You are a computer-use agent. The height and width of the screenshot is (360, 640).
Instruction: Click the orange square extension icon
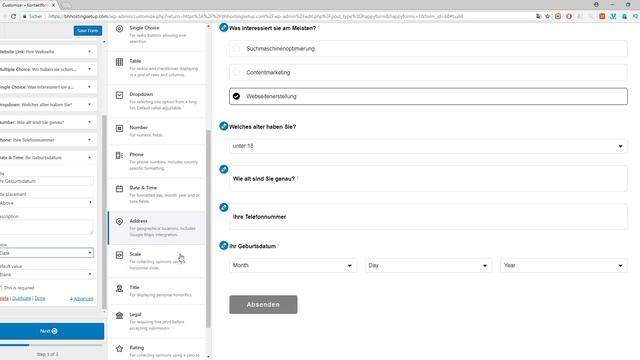coord(602,16)
